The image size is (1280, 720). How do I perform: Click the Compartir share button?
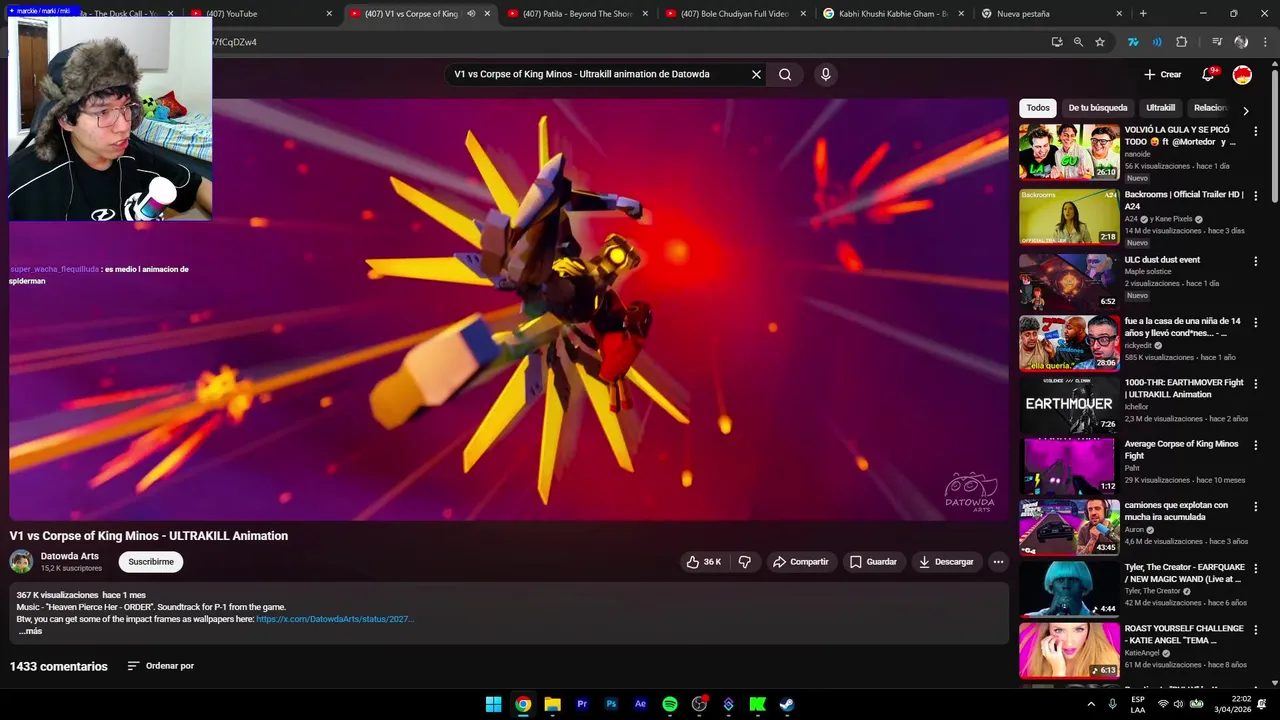(x=800, y=562)
